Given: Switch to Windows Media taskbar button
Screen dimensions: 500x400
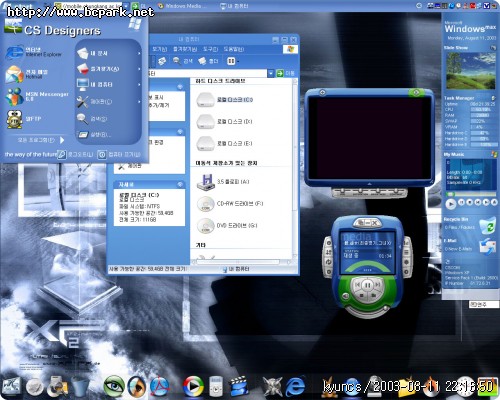Looking at the screenshot, I should coord(183,6).
